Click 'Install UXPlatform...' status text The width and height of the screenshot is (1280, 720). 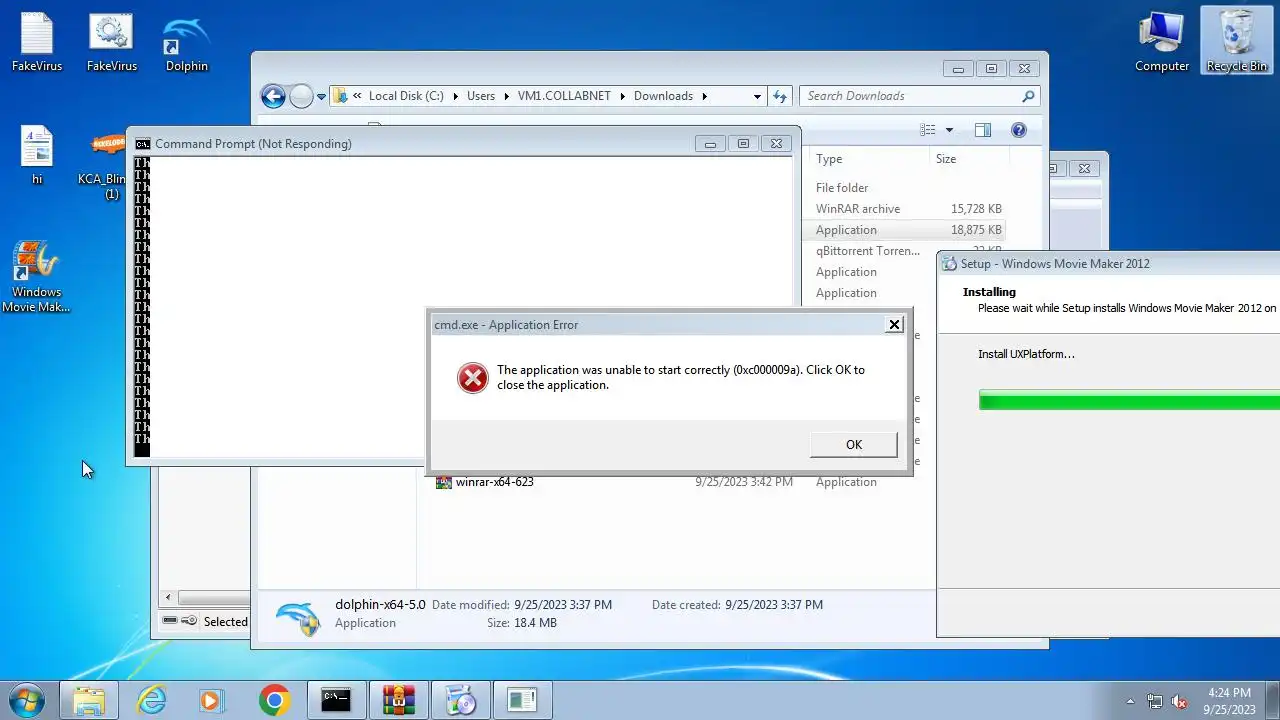(x=1026, y=354)
